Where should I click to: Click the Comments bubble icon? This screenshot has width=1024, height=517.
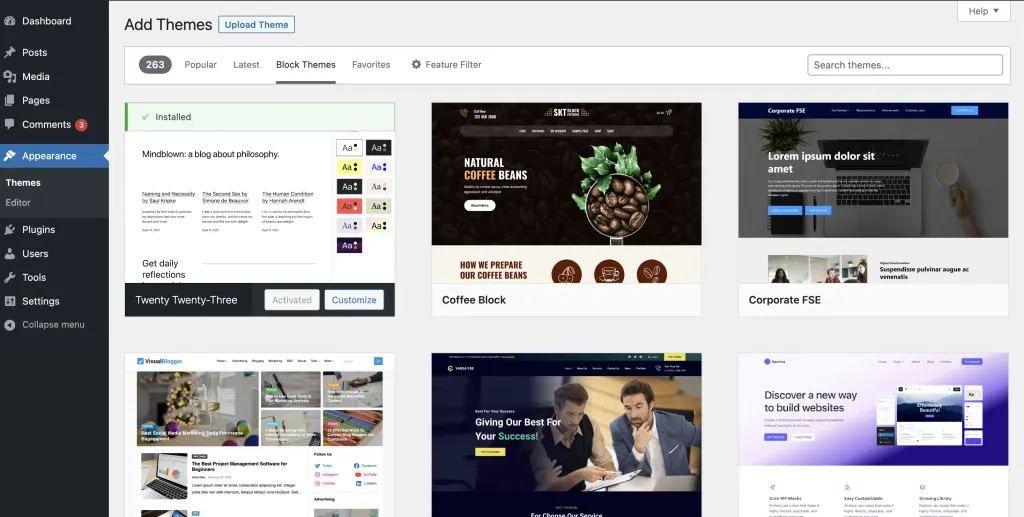tap(10, 125)
